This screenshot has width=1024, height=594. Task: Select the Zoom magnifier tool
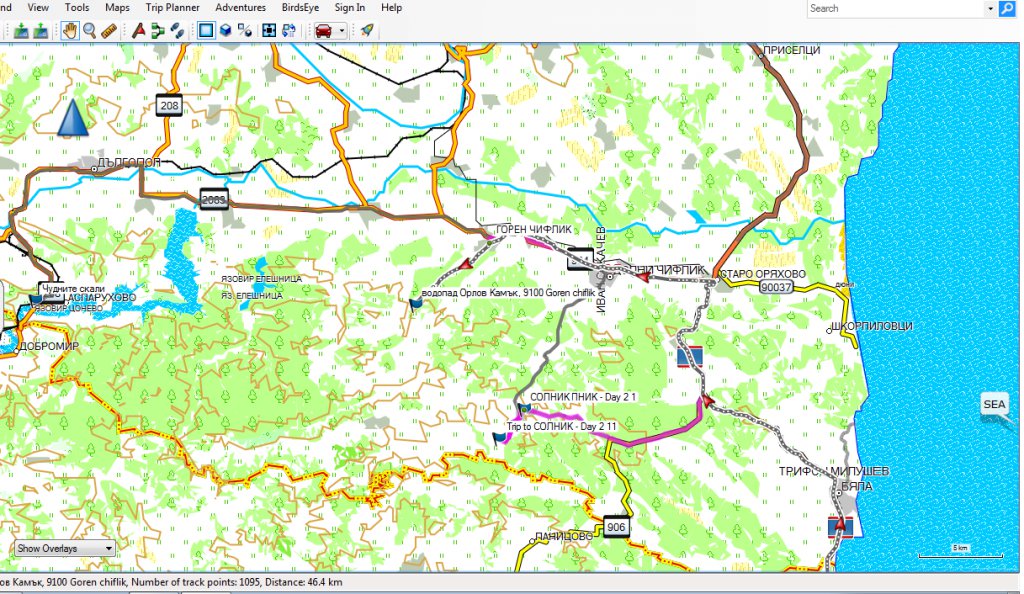coord(89,30)
